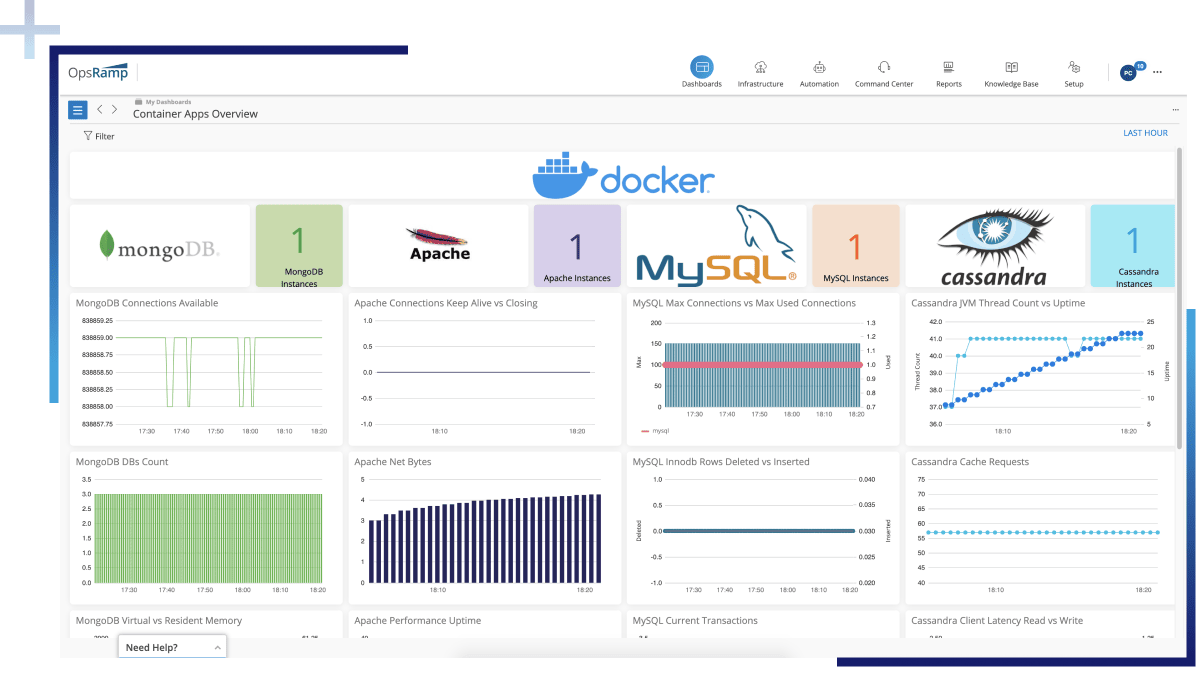Open the MongoDB Instances count tile
1200x690 pixels.
(299, 246)
